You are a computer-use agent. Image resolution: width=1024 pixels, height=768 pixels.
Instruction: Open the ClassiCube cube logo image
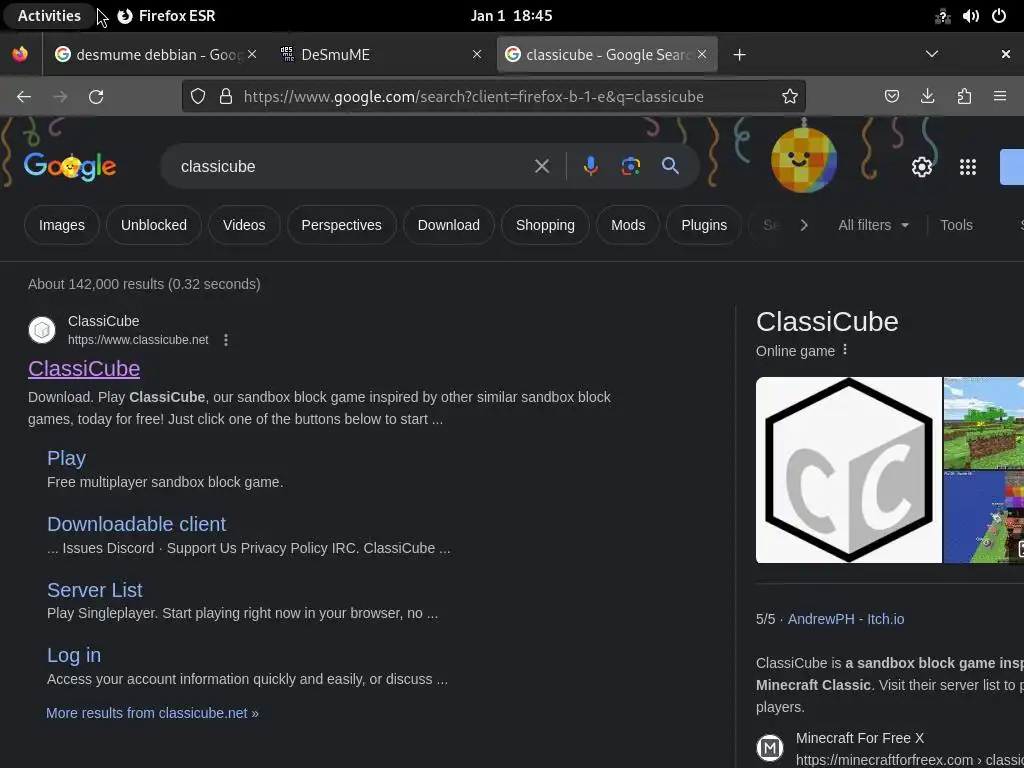pos(848,470)
